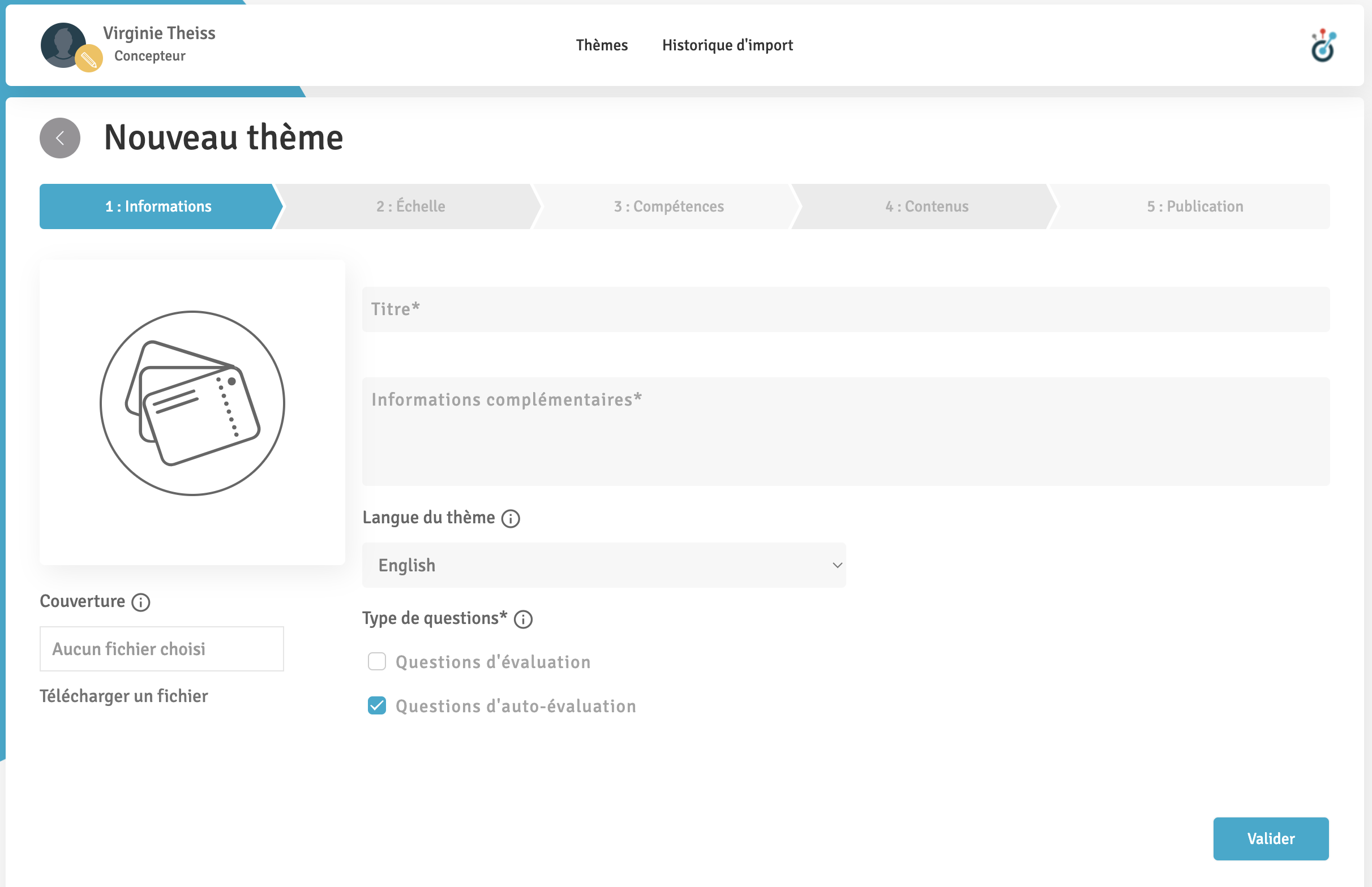Click into the Titre field
Screen dimensions: 1372x887
(845, 309)
